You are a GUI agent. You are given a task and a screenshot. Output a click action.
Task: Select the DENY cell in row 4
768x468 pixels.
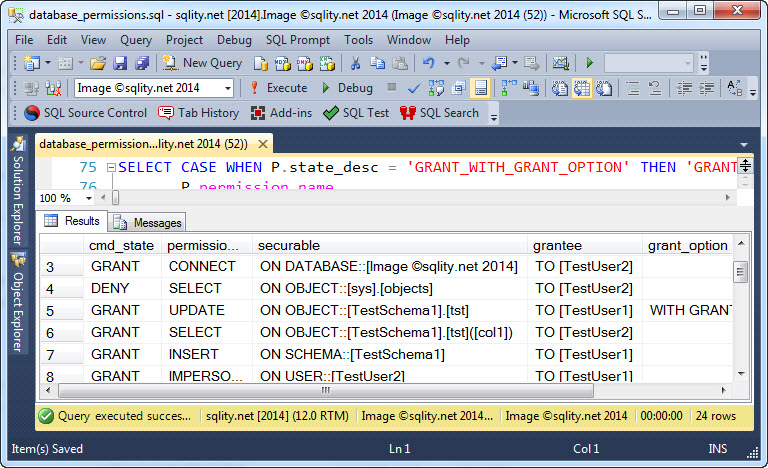122,288
